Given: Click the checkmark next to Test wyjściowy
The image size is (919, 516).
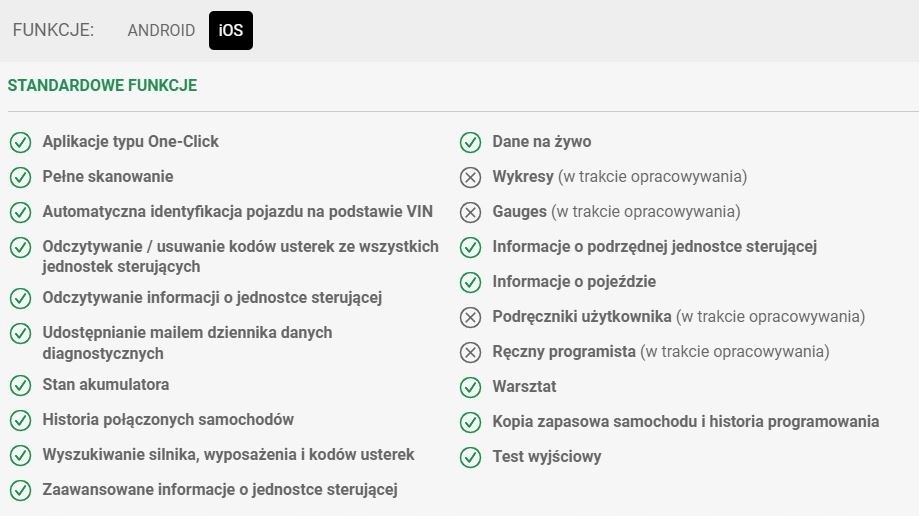Looking at the screenshot, I should (x=470, y=457).
